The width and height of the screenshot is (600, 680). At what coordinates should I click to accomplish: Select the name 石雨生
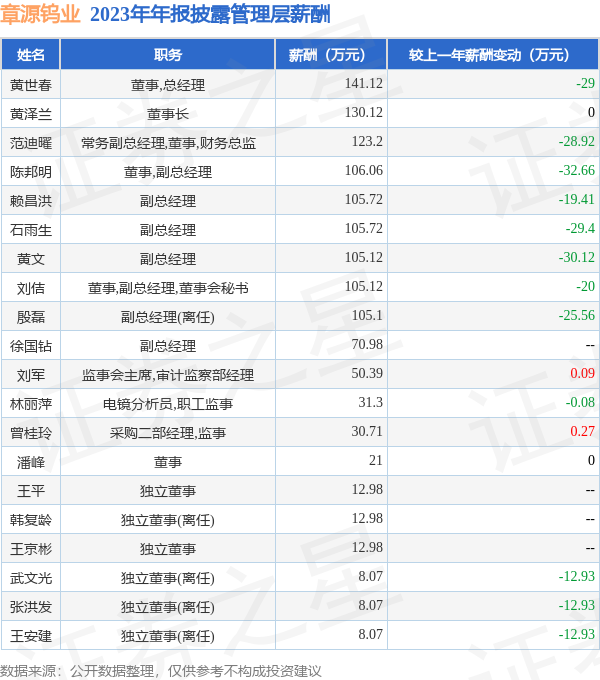coord(31,230)
